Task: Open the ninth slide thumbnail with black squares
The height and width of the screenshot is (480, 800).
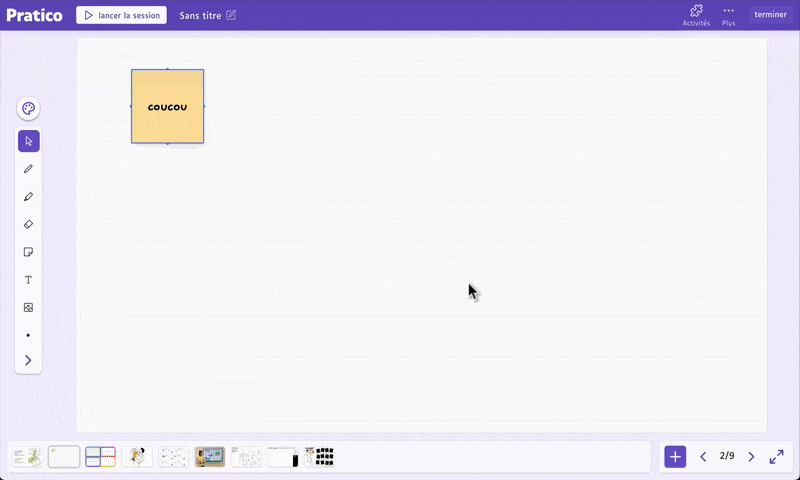Action: point(319,457)
